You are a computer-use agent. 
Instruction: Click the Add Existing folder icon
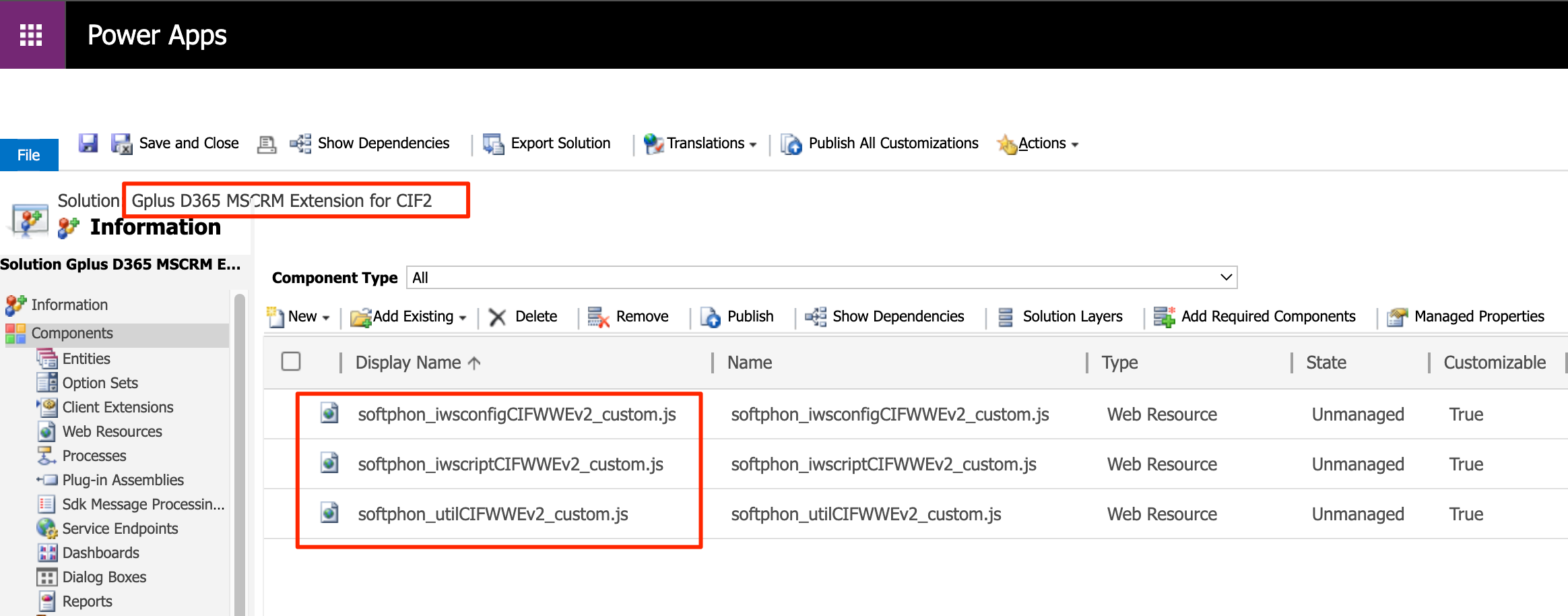(x=361, y=317)
